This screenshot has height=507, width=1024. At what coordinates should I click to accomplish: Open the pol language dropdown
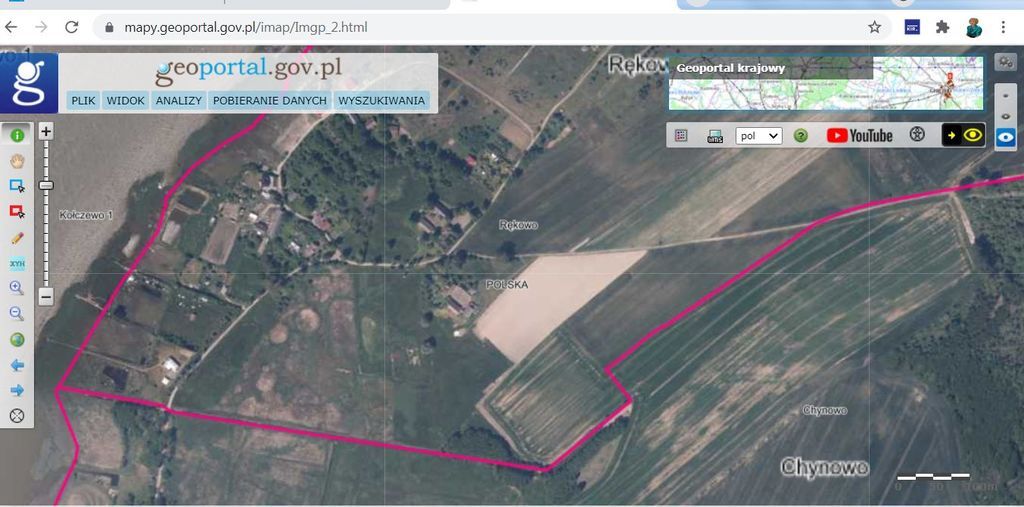(758, 136)
